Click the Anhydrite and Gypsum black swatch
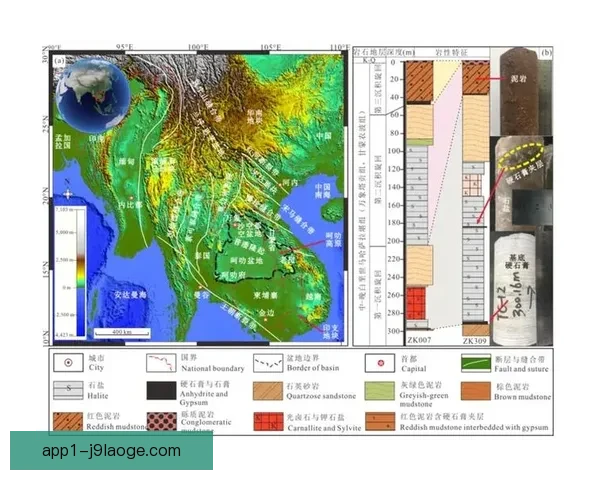Viewport: 600px width, 480px height. (161, 390)
